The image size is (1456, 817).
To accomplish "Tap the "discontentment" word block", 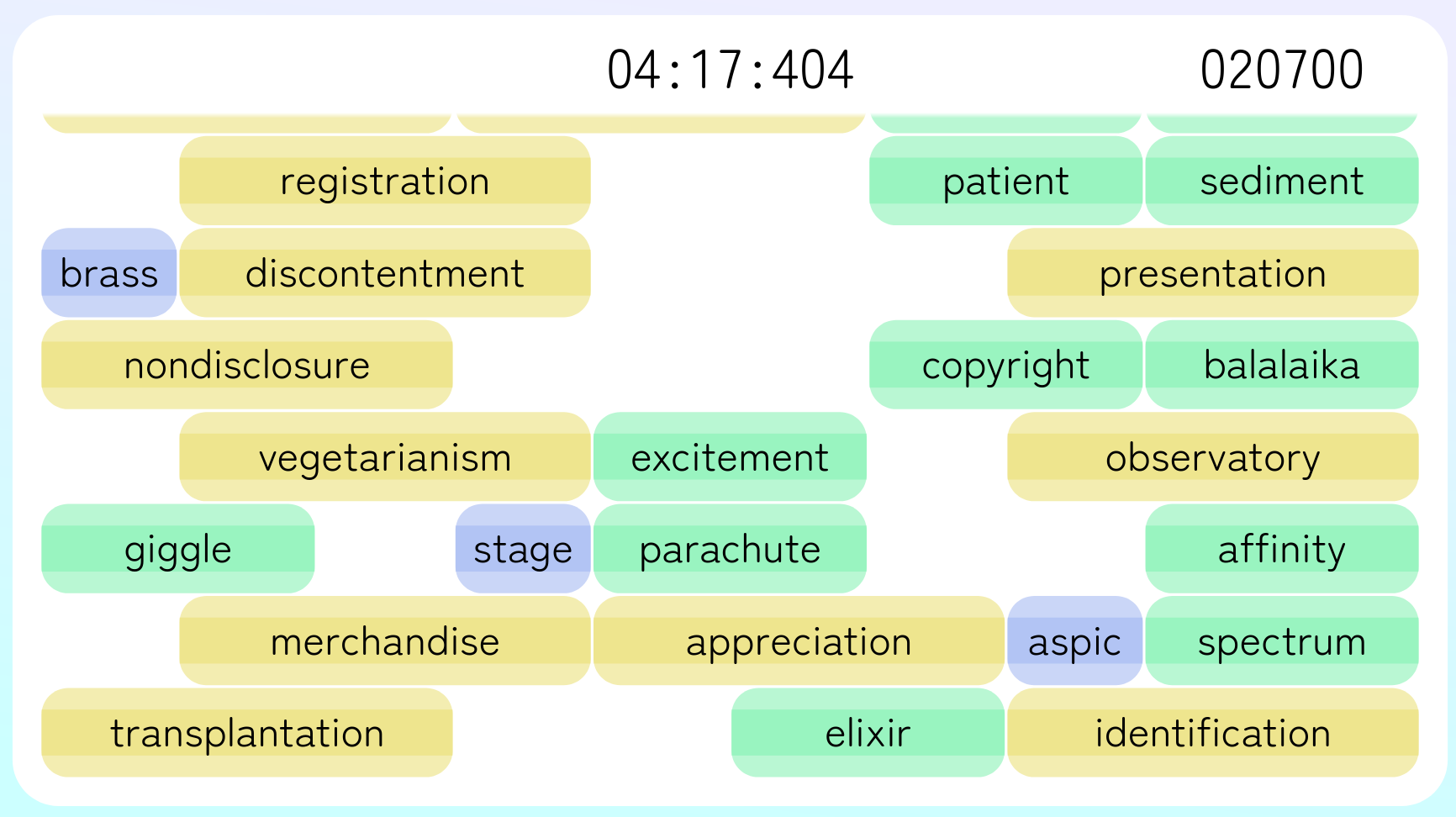I will point(385,273).
